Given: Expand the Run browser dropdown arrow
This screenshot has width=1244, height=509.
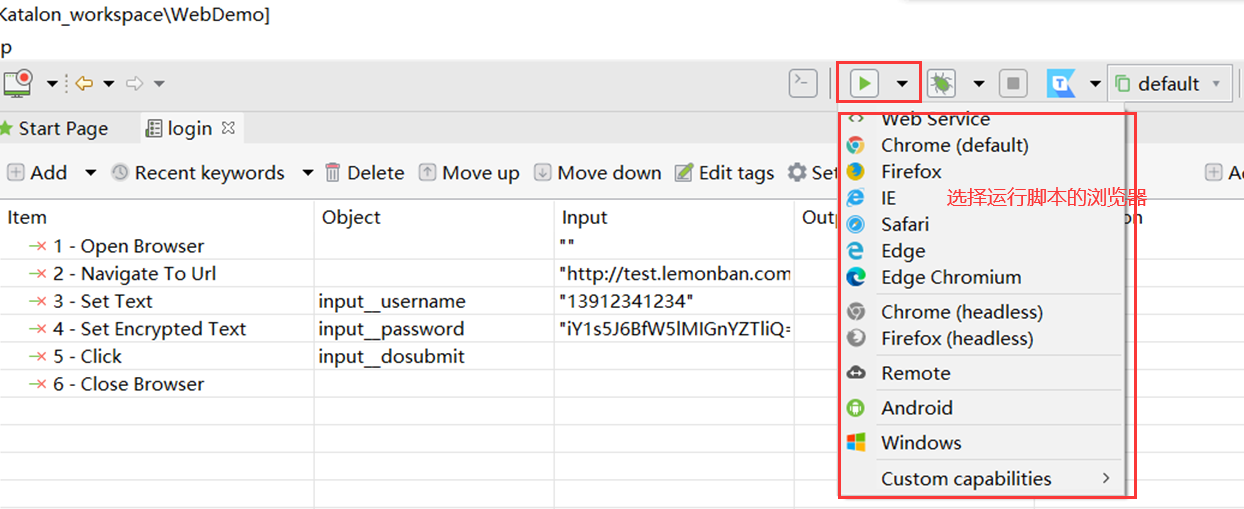Looking at the screenshot, I should coord(902,84).
